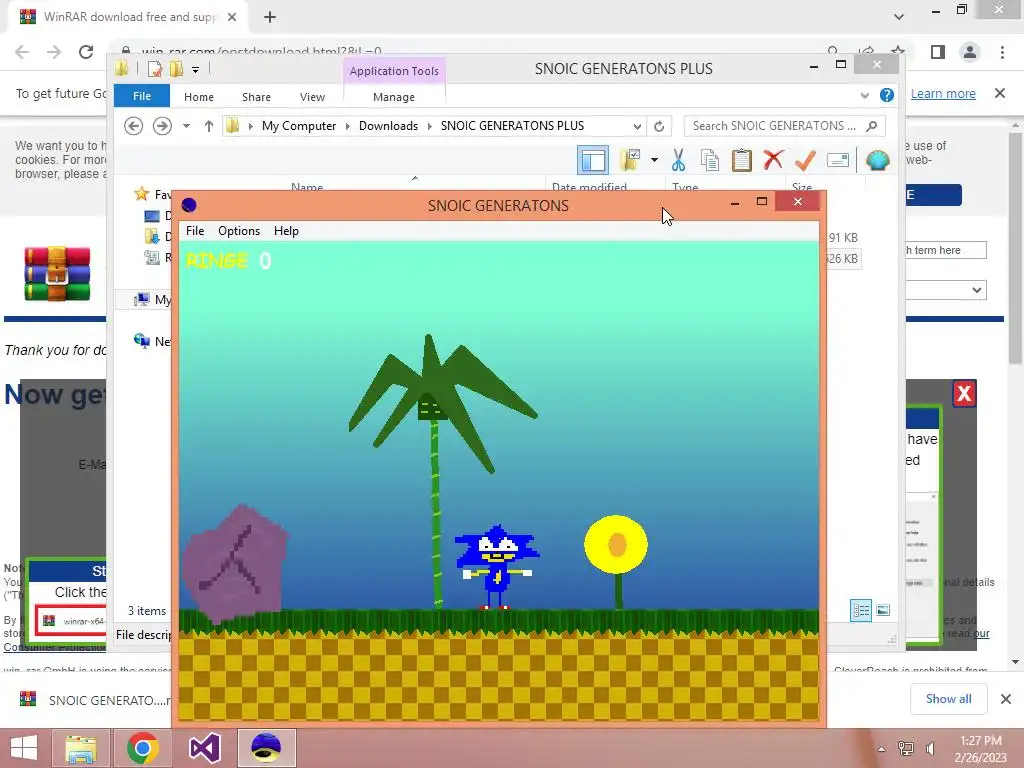Open downloaded SNOIC GENERATO file in downloads bar
The height and width of the screenshot is (768, 1024).
pos(95,699)
